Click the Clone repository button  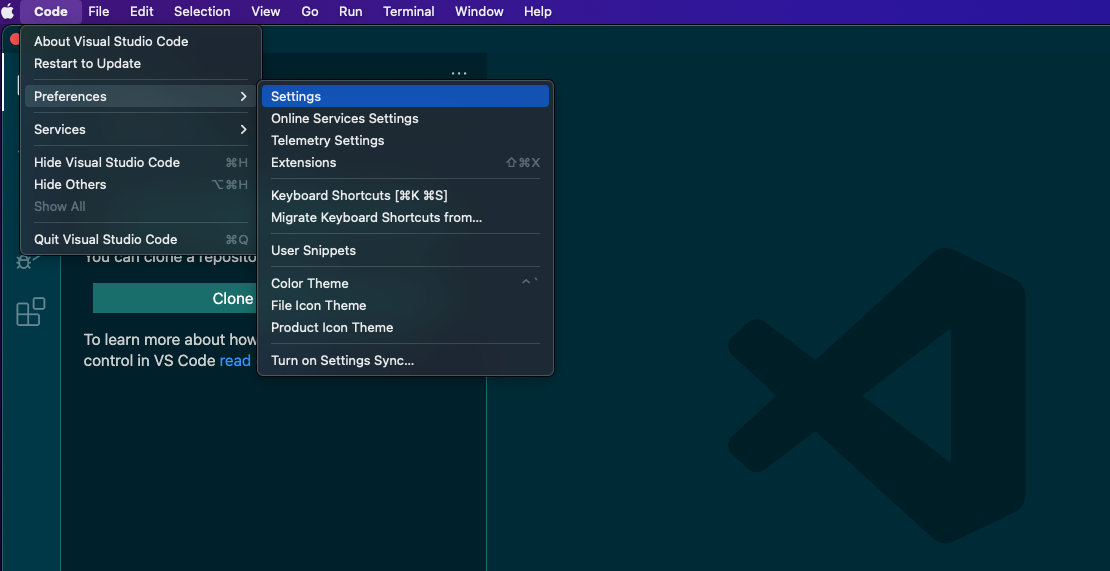[x=175, y=299]
